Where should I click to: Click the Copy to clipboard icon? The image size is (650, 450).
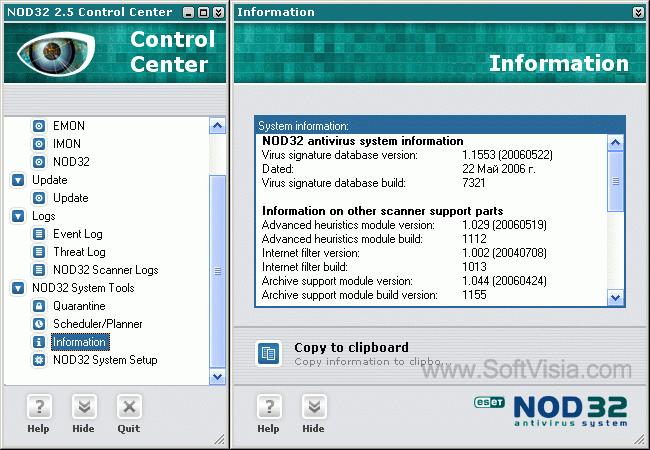pos(268,353)
